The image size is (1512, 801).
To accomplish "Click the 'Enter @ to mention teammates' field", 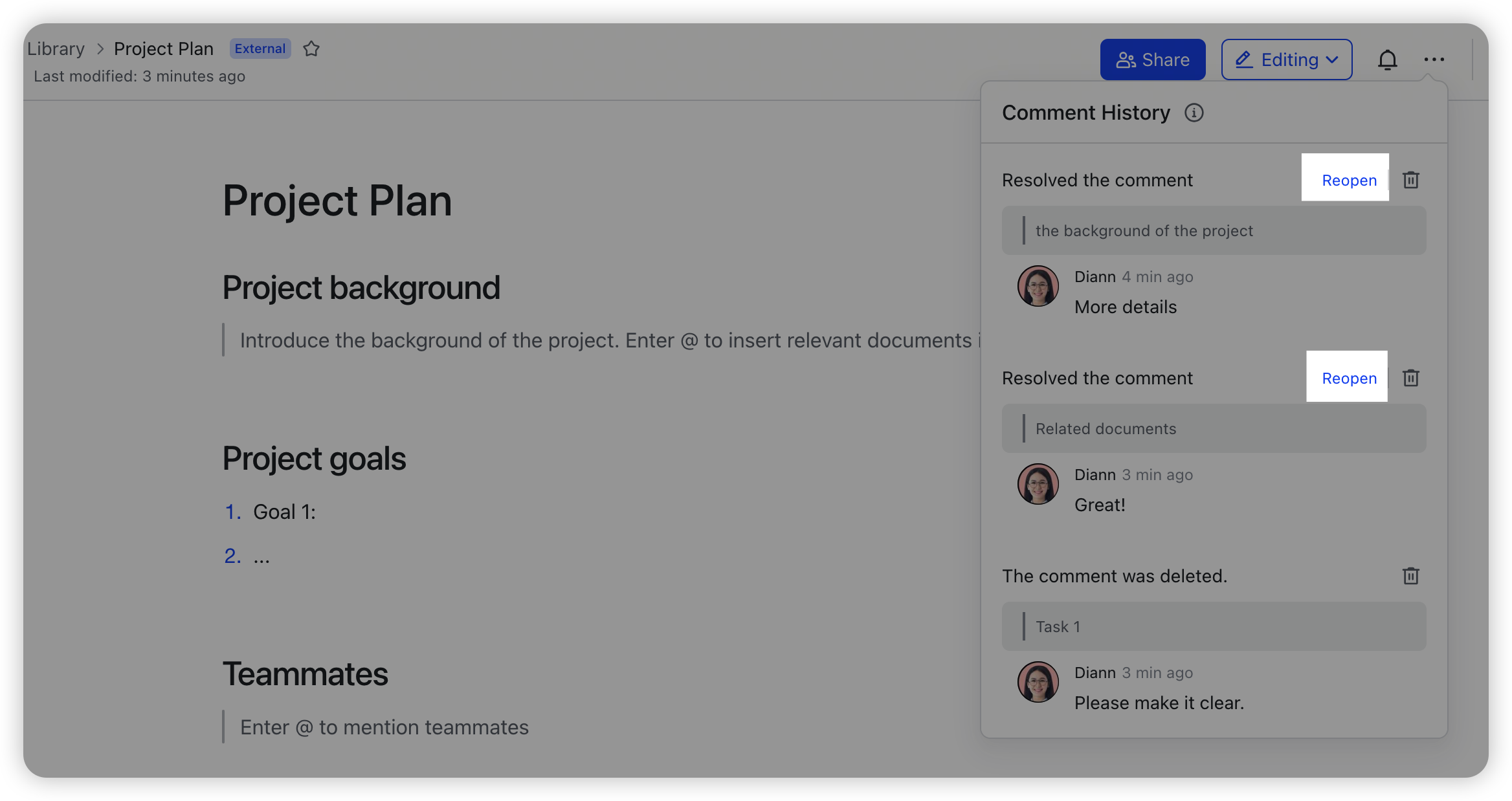I will [x=384, y=727].
